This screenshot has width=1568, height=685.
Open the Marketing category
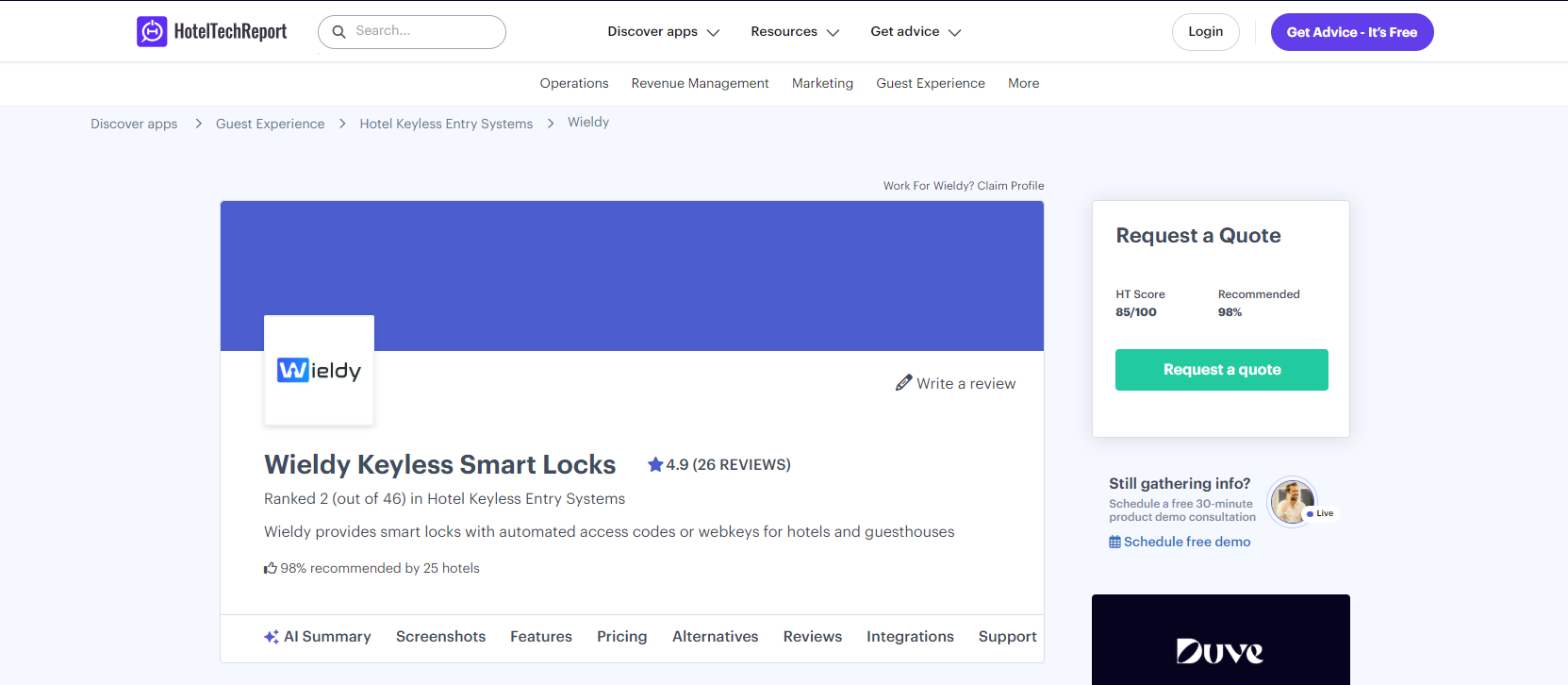click(x=822, y=84)
